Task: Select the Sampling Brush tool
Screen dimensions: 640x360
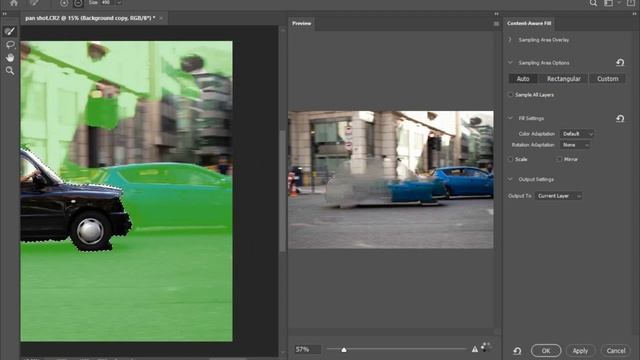Action: (10, 31)
